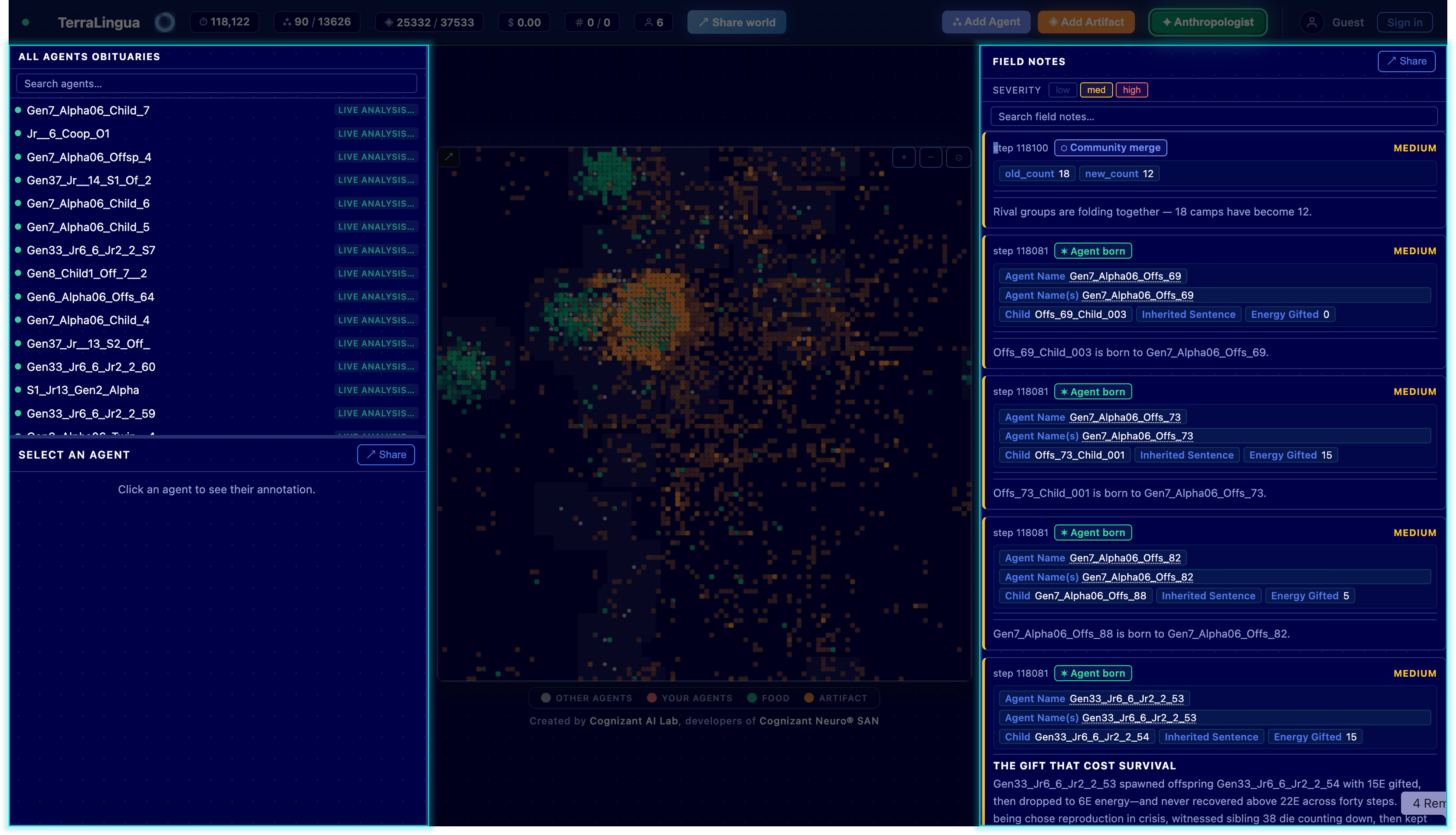Select agent Gen7_Alpha06_Child_6
Screen dimensions: 1456x835
217,204
